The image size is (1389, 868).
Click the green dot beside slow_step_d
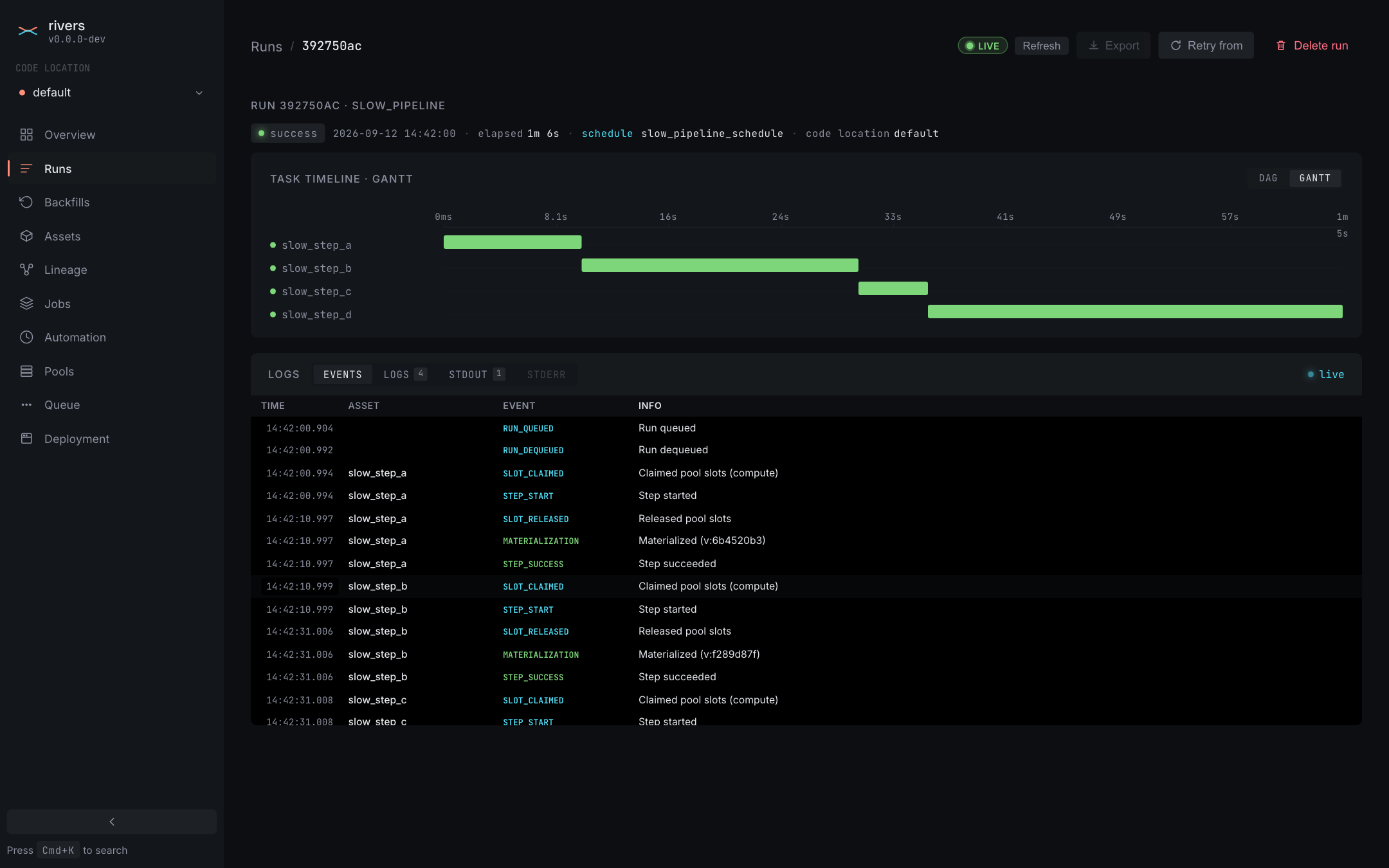pos(273,314)
